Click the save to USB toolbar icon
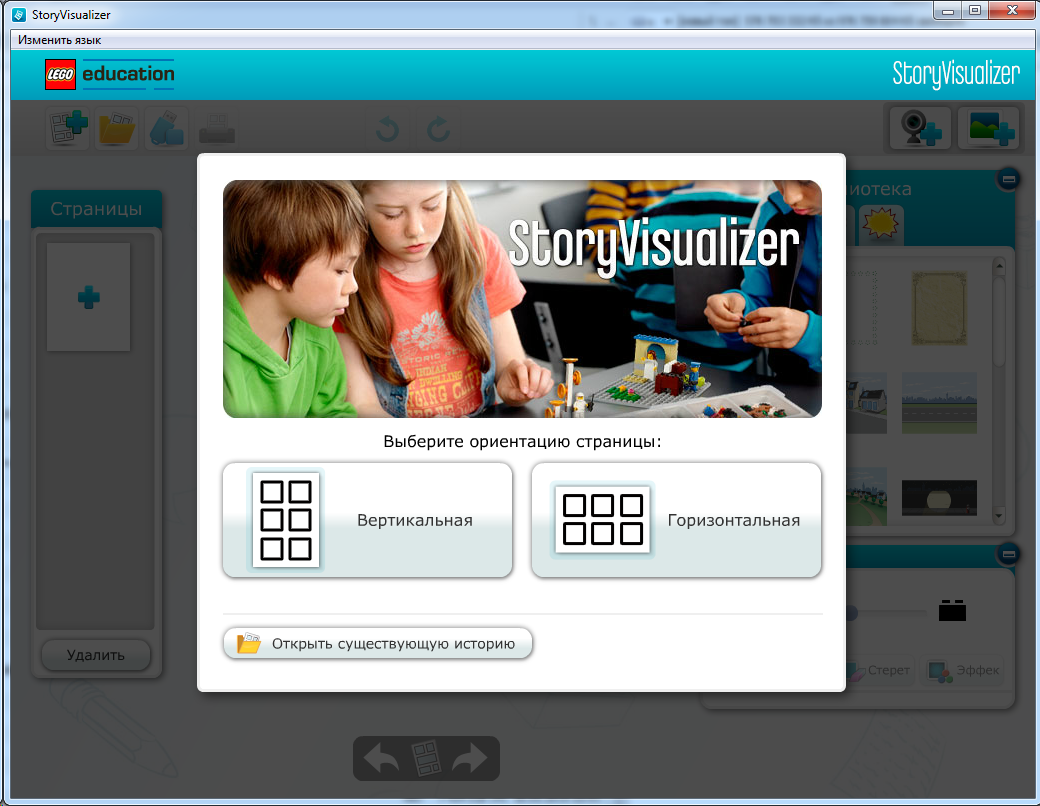The height and width of the screenshot is (806, 1040). pyautogui.click(x=166, y=128)
